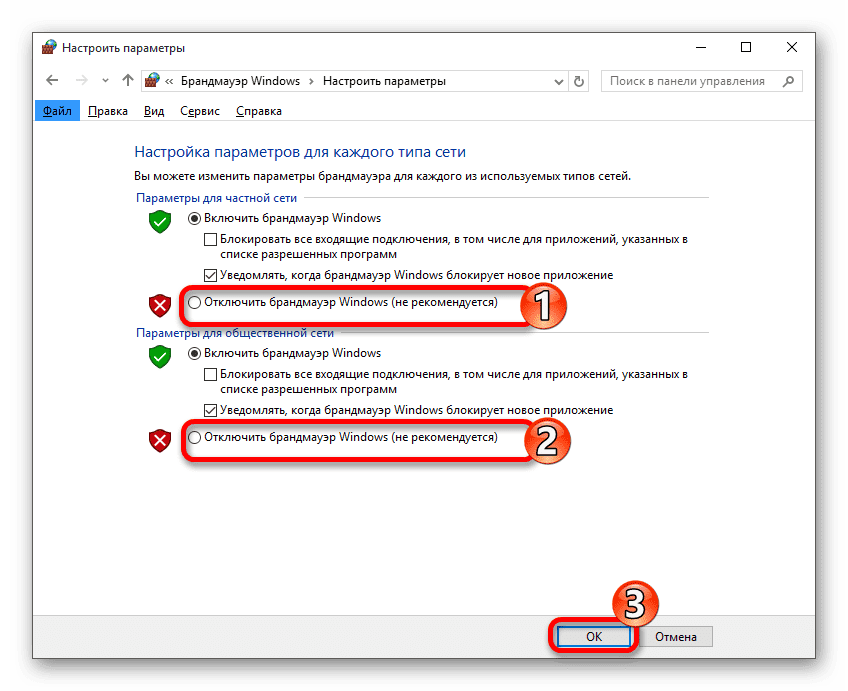Open the Справка menu
This screenshot has width=848, height=691.
coord(259,111)
